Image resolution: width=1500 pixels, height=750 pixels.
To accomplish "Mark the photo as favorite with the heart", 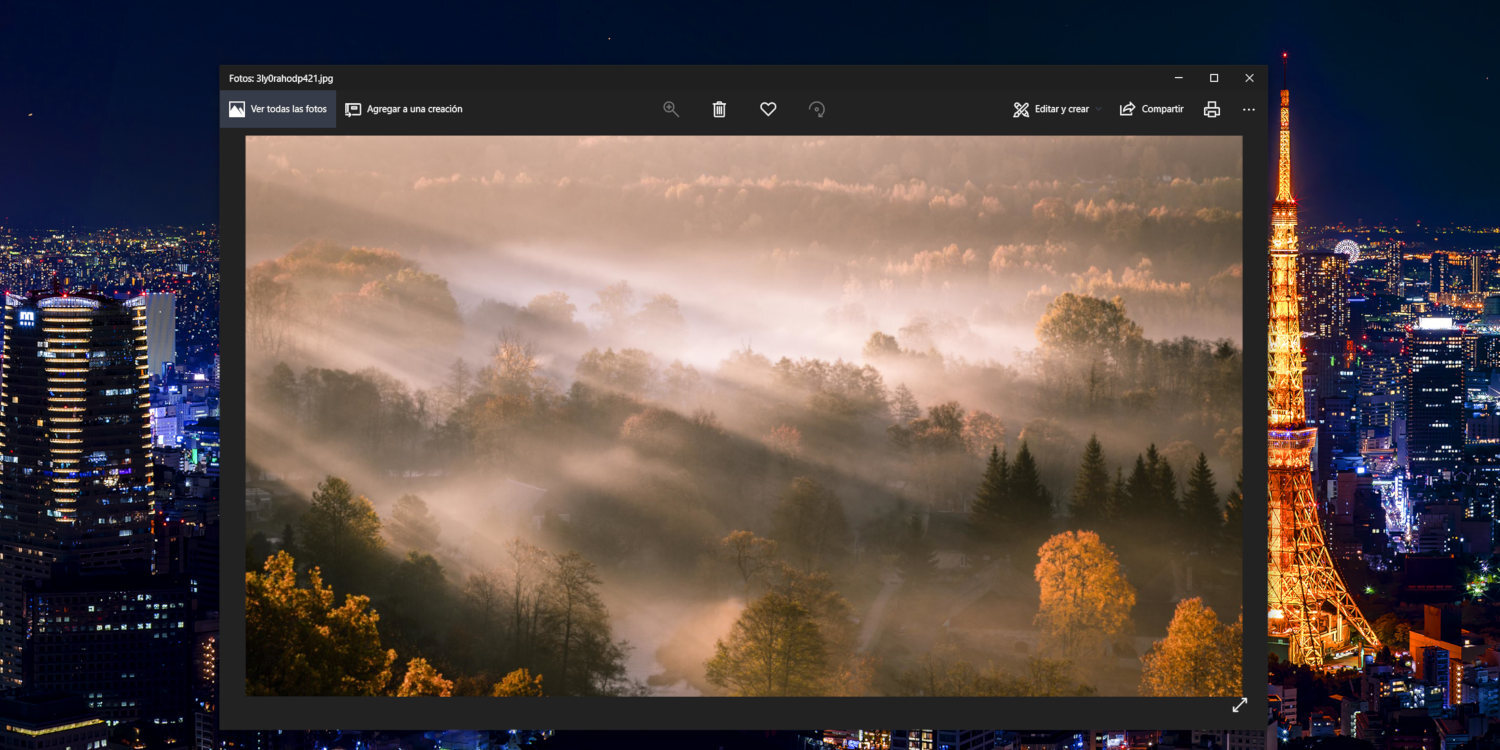I will point(768,109).
